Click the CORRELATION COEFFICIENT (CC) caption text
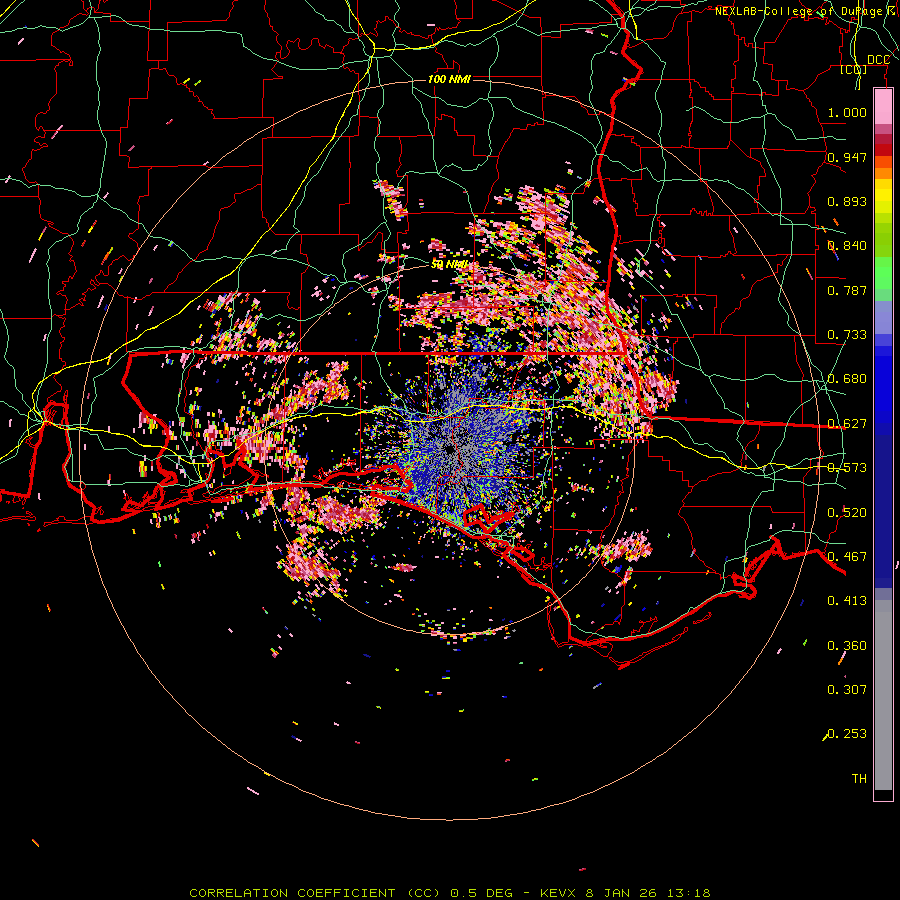 click(x=315, y=893)
